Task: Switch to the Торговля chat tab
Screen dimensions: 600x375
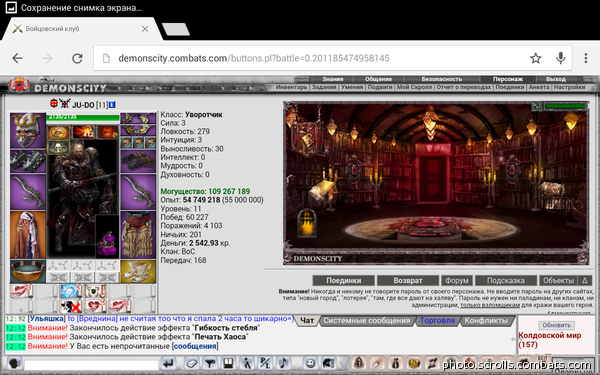Action: pos(437,321)
